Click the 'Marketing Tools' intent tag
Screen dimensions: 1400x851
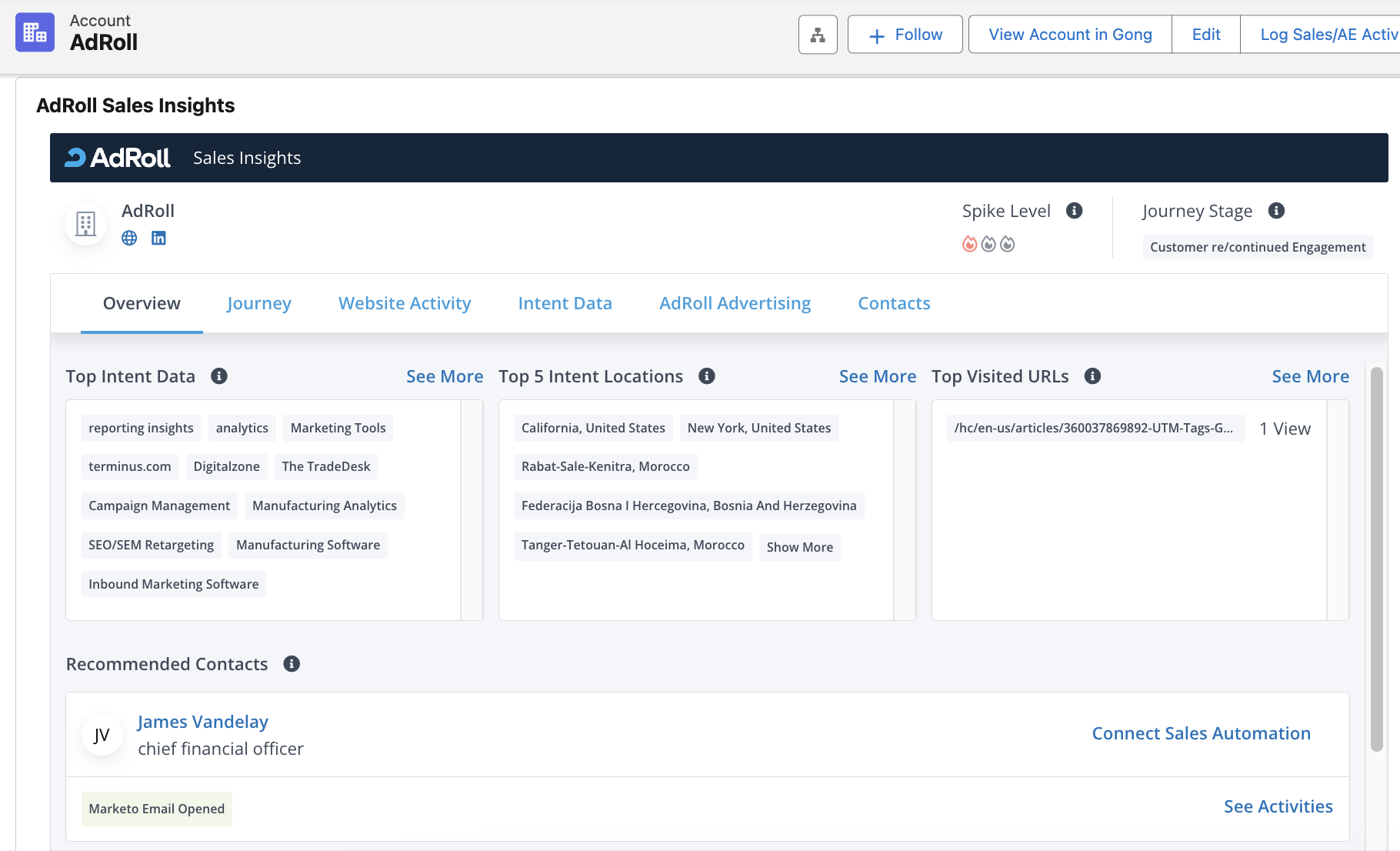coord(338,428)
